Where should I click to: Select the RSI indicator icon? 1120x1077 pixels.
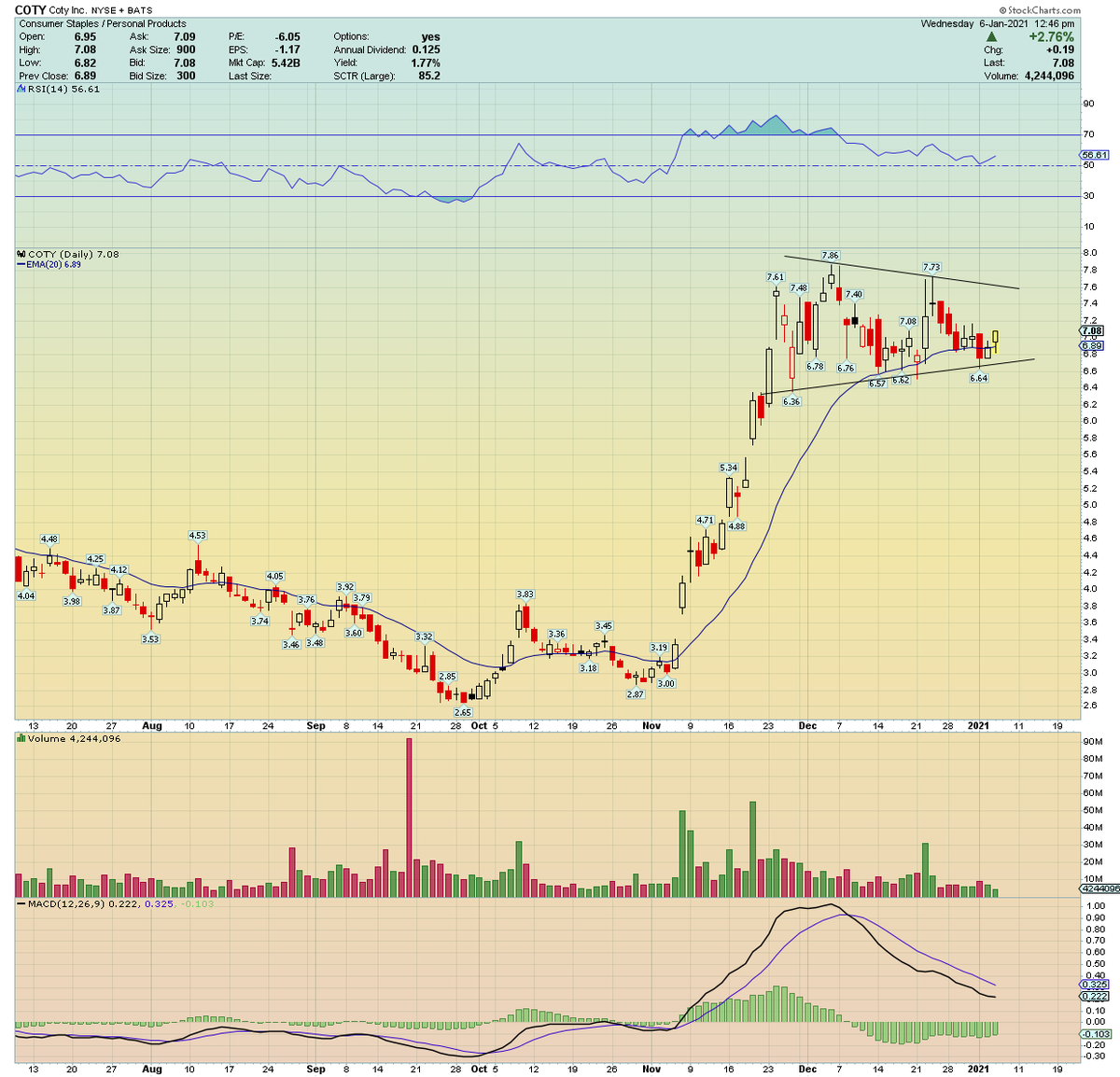pyautogui.click(x=19, y=89)
